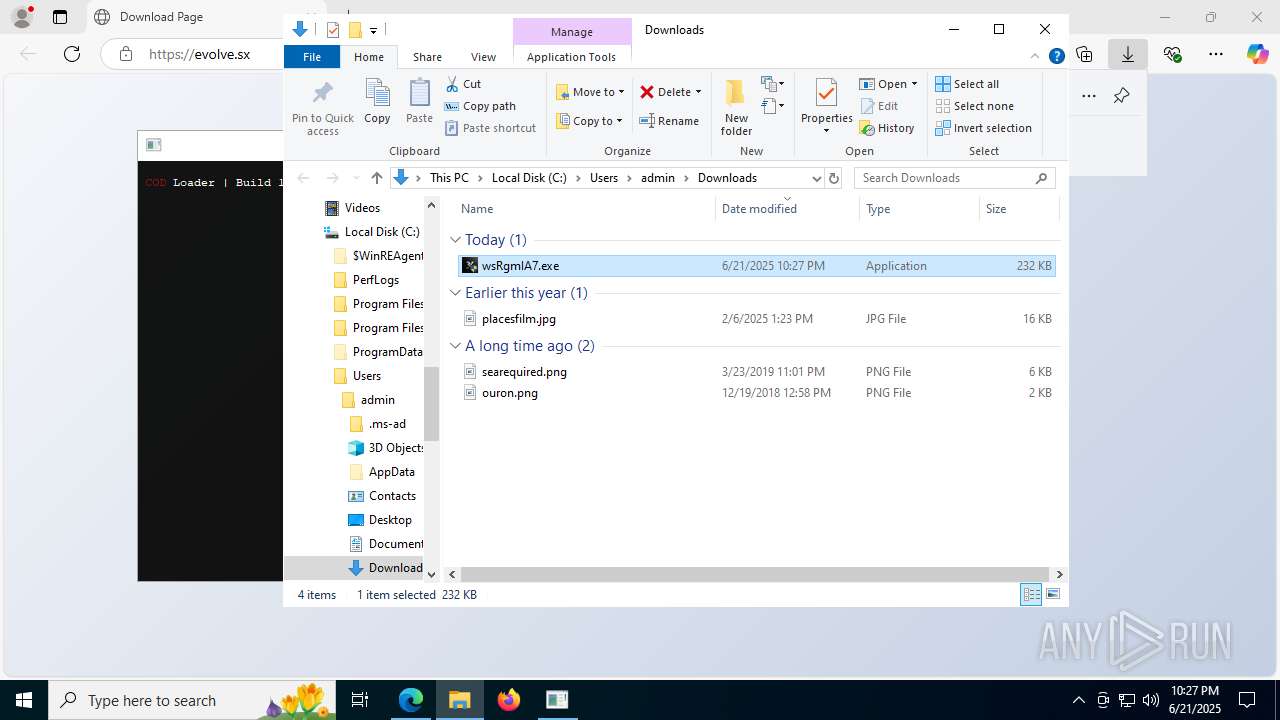The image size is (1280, 720).
Task: Click the Rename button
Action: pyautogui.click(x=669, y=121)
